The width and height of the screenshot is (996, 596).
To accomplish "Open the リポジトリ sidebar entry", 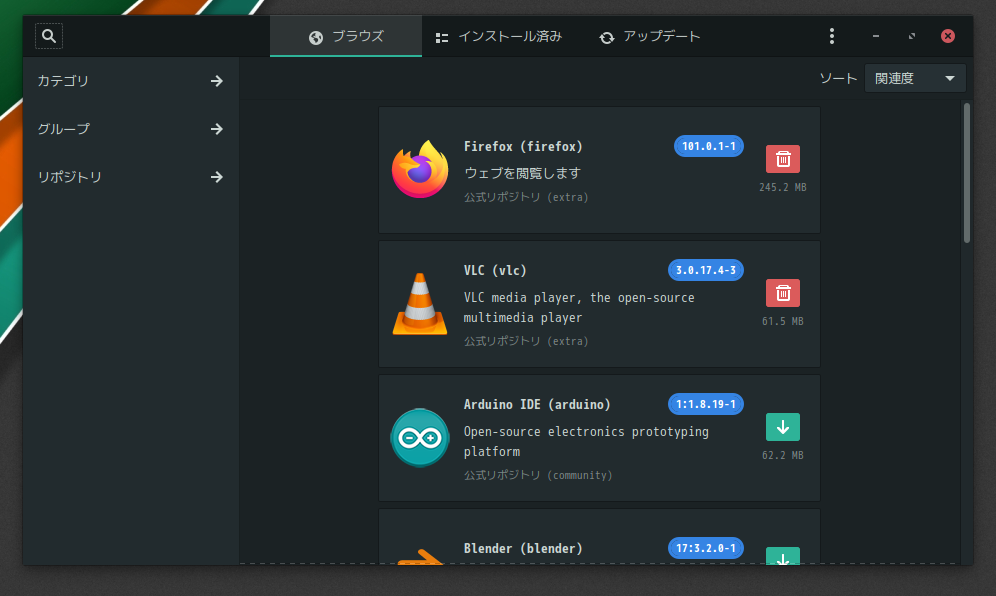I will [x=131, y=177].
